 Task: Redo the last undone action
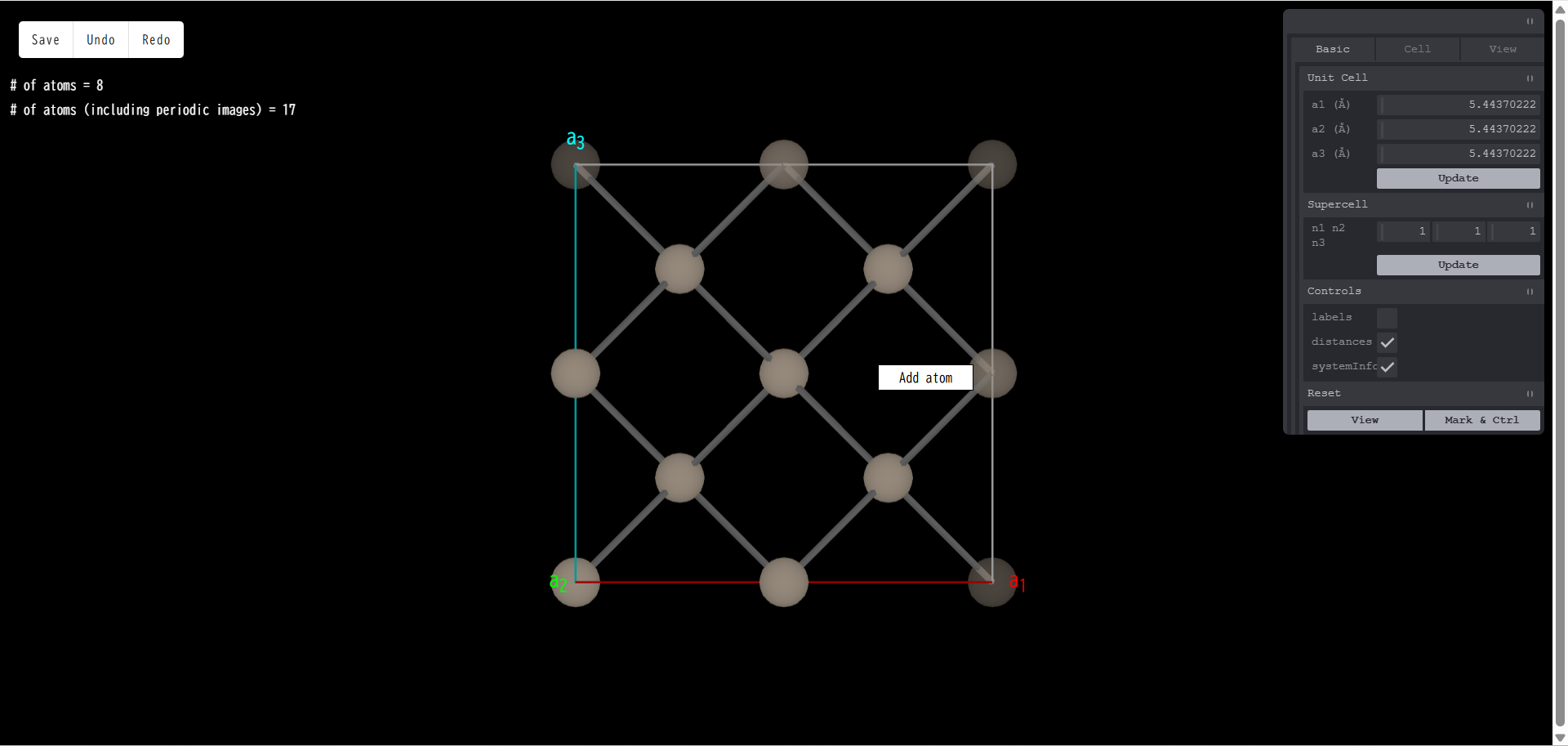155,39
